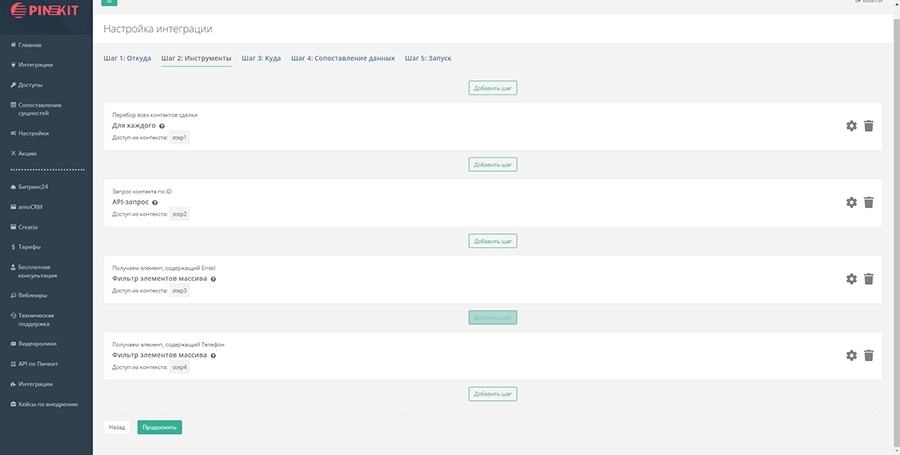
Task: Open gear settings for step4 Телефон filter
Action: pyautogui.click(x=851, y=355)
